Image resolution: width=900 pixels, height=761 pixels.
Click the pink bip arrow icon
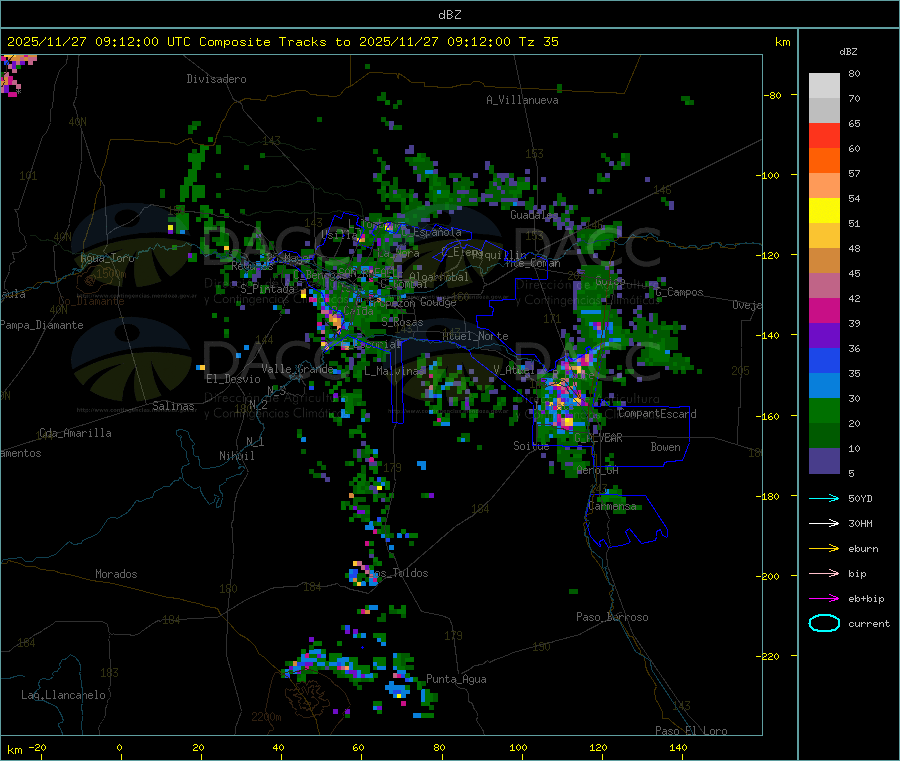click(824, 573)
